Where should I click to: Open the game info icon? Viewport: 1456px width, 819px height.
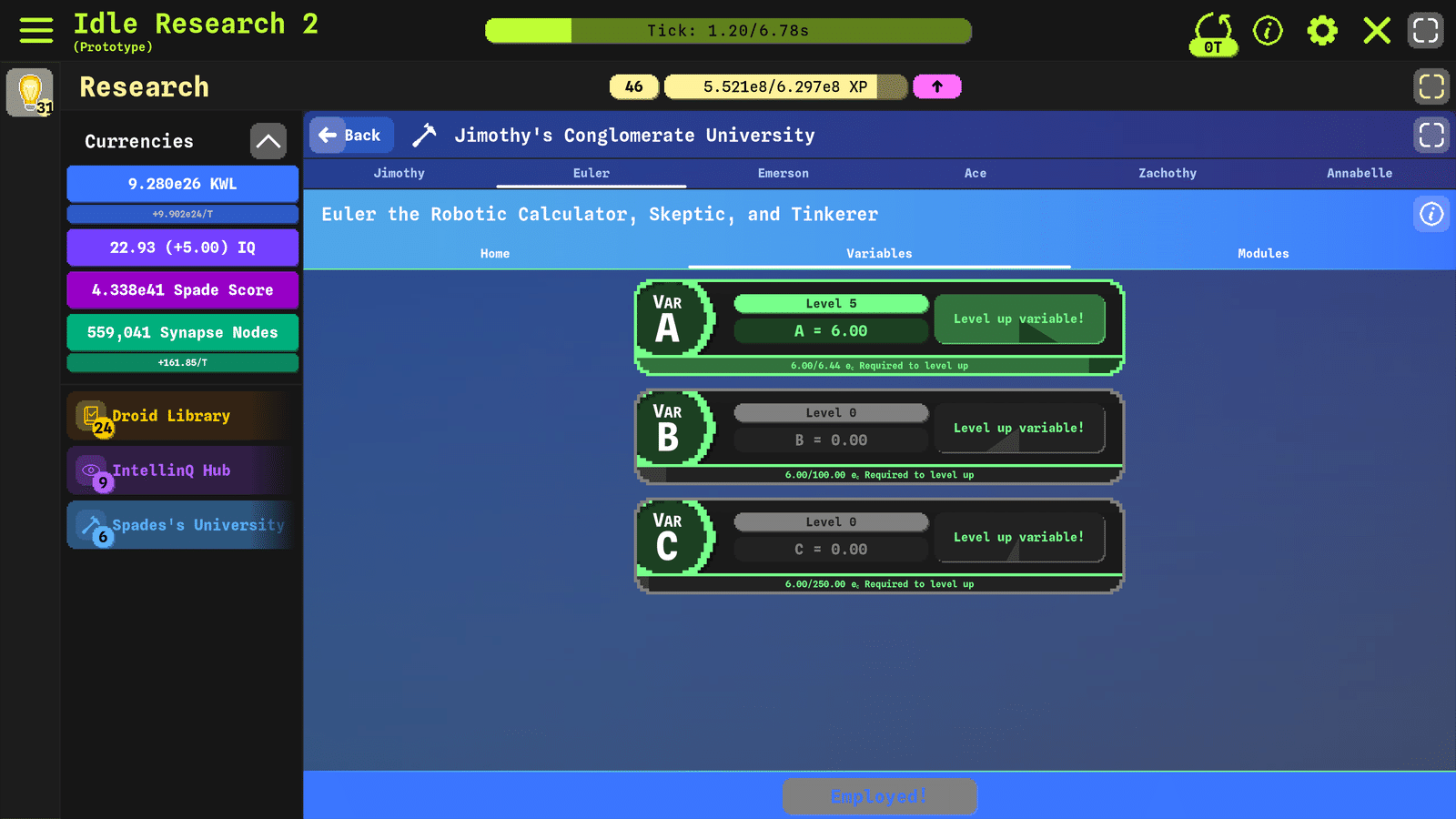point(1268,31)
